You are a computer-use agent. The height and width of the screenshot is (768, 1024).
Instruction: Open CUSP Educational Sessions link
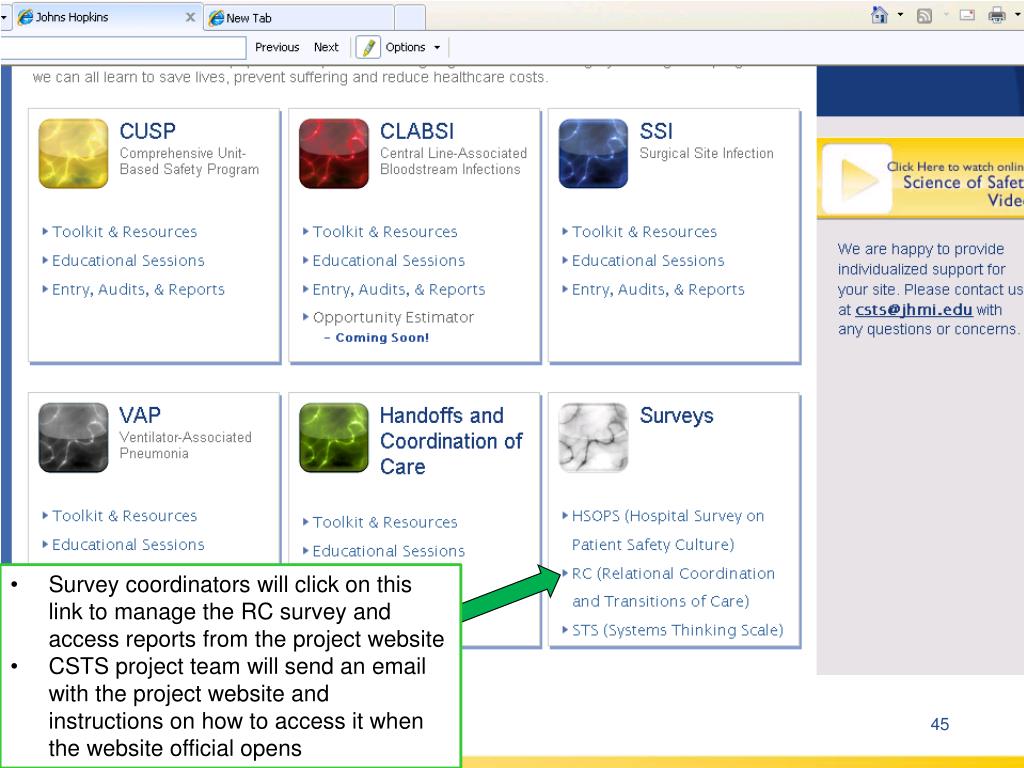pyautogui.click(x=128, y=261)
